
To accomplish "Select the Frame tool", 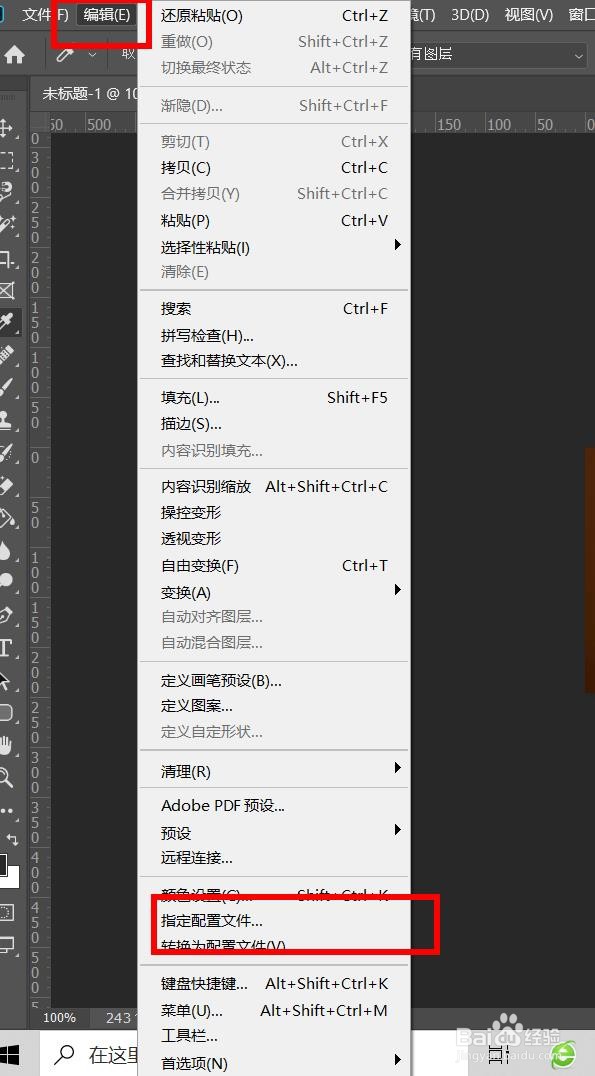I will 6,290.
